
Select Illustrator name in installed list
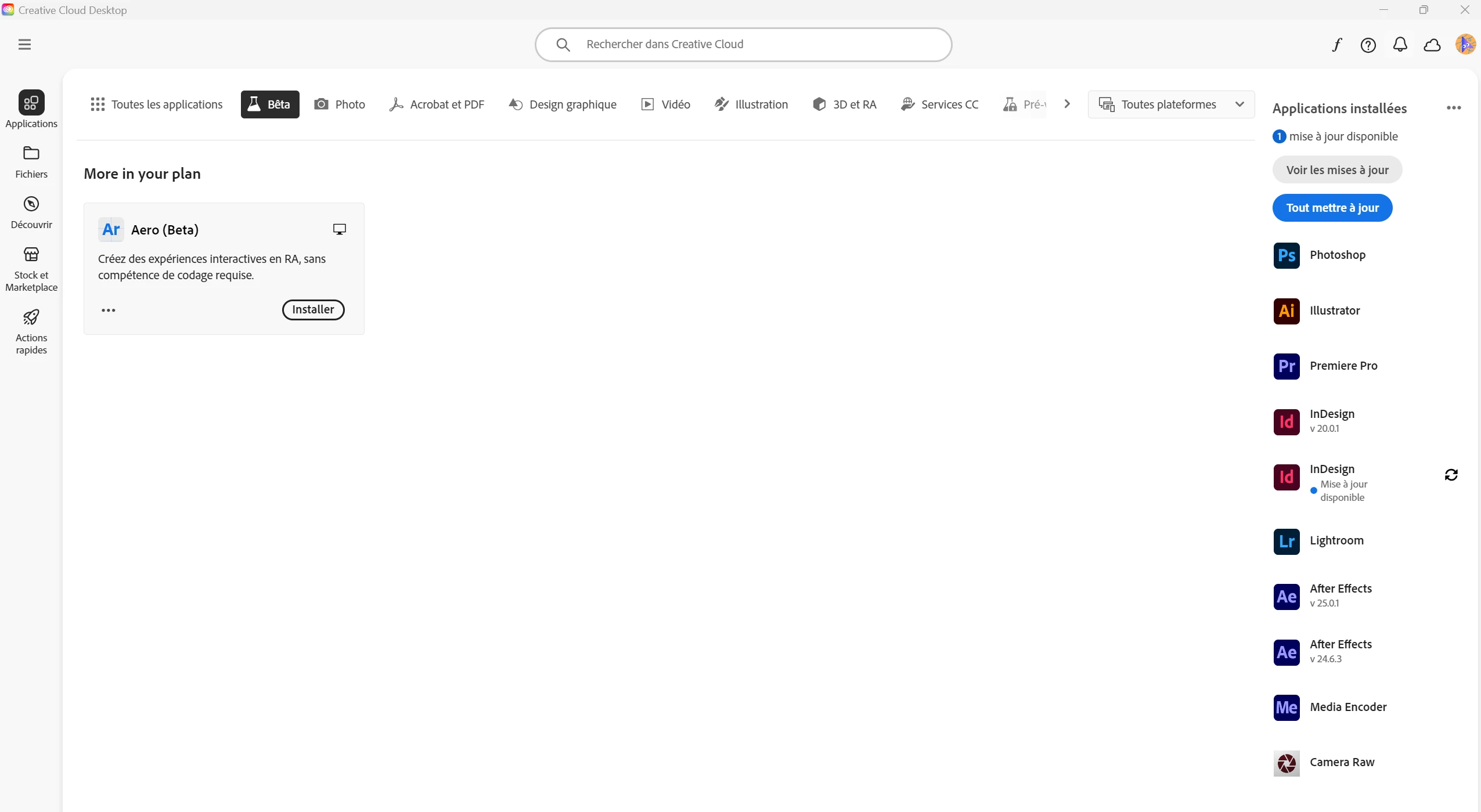1335,311
